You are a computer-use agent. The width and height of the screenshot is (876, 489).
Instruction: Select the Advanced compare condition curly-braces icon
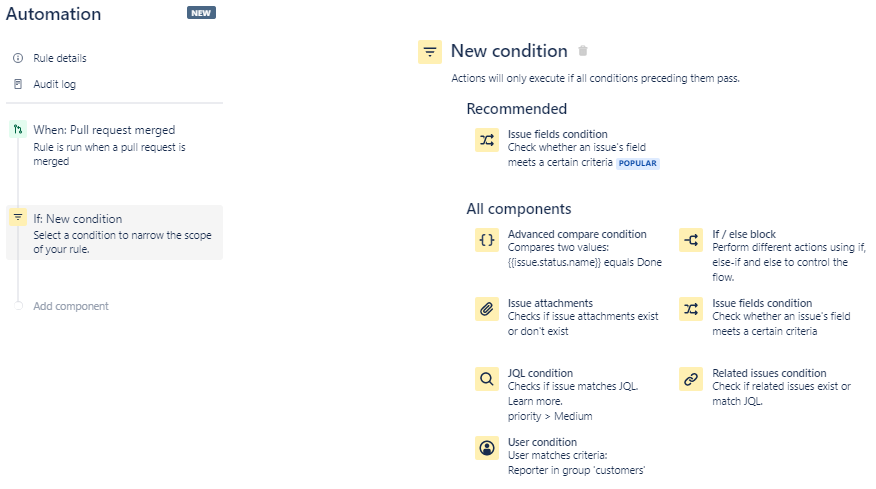point(486,240)
